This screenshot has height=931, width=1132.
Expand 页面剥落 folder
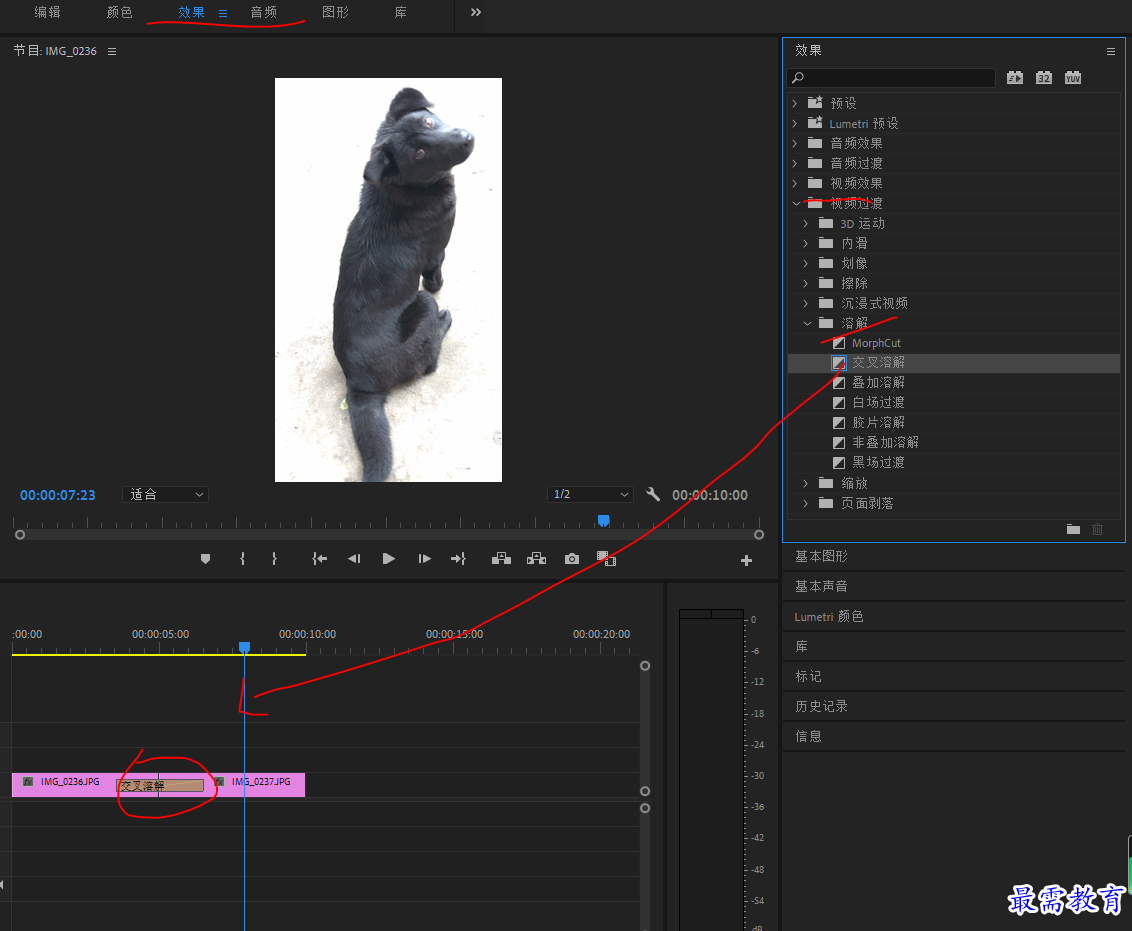806,503
